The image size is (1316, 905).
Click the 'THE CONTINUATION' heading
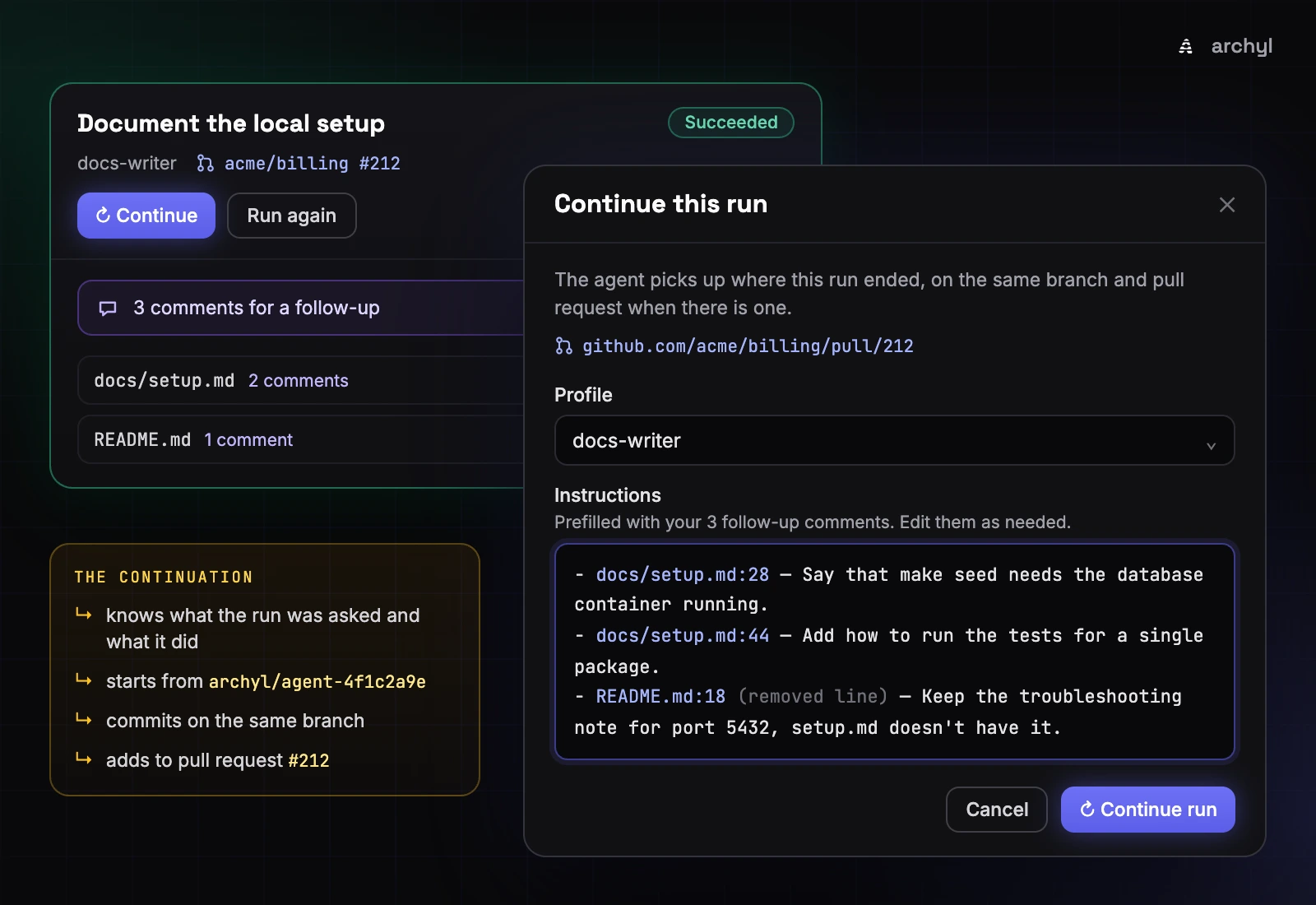click(164, 578)
